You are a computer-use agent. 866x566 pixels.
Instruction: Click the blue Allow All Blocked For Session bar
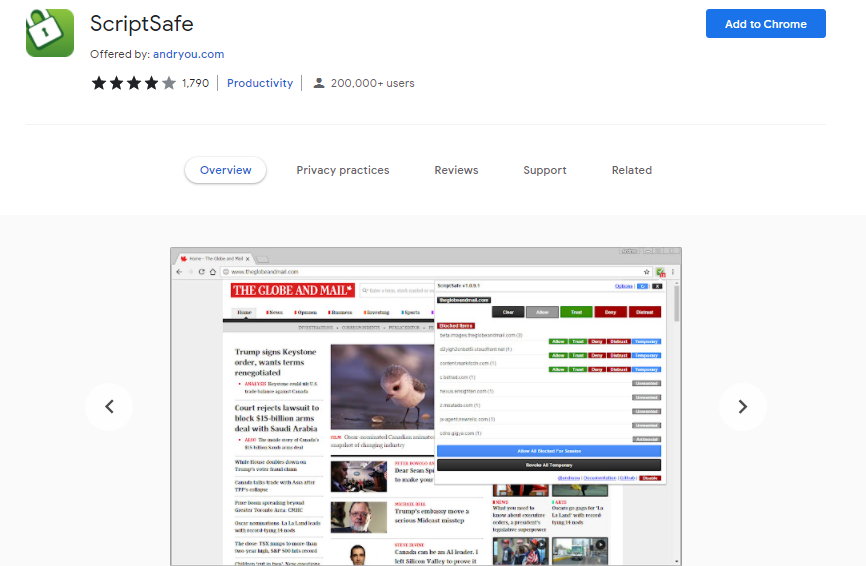[x=549, y=452]
